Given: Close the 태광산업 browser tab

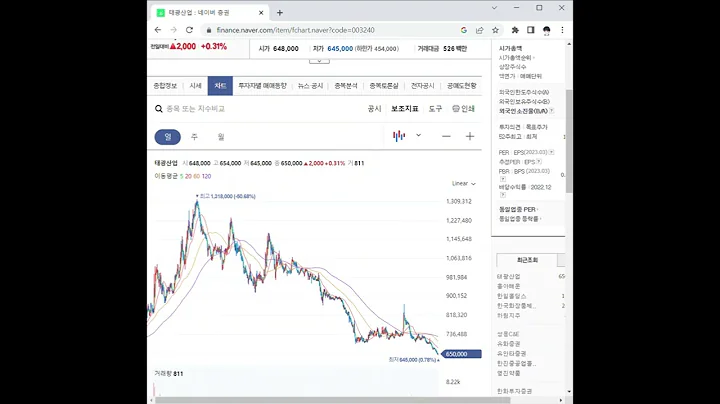Looking at the screenshot, I should tap(261, 13).
